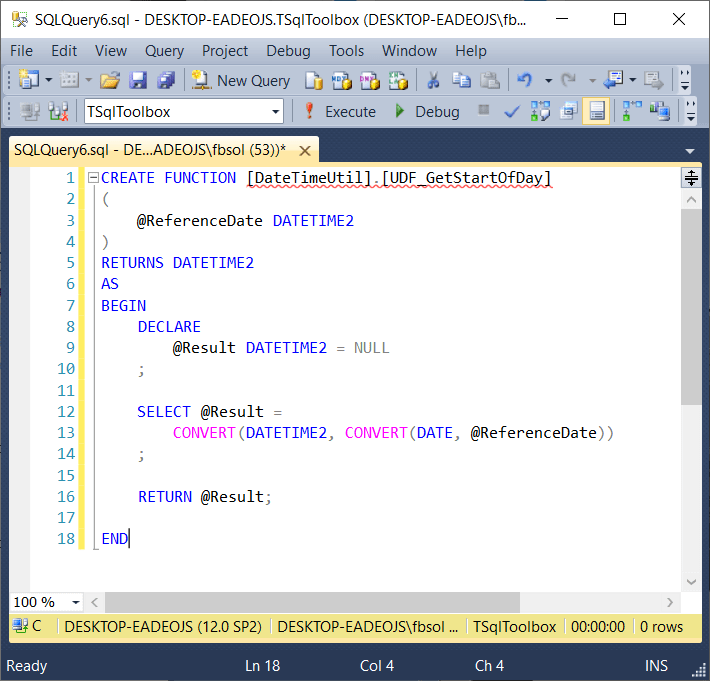Viewport: 710px width, 681px height.
Task: Toggle Include Client Statistics
Action: tap(660, 111)
